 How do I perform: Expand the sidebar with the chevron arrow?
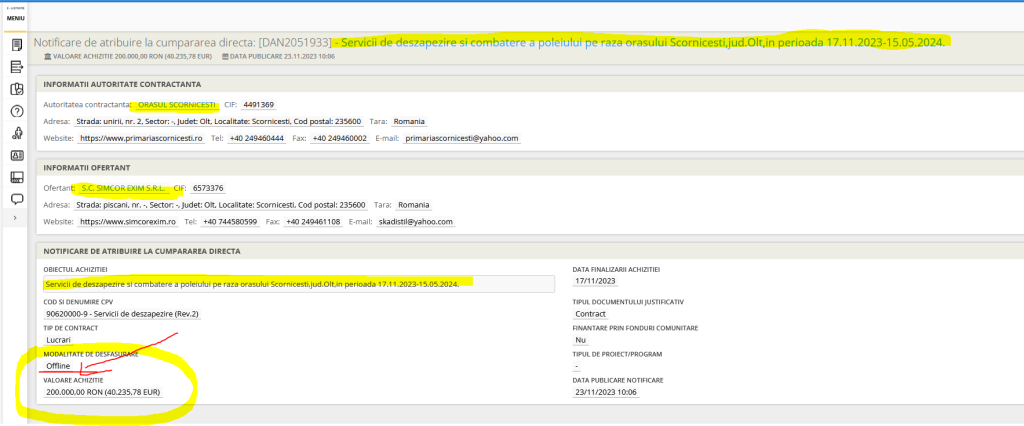click(15, 218)
